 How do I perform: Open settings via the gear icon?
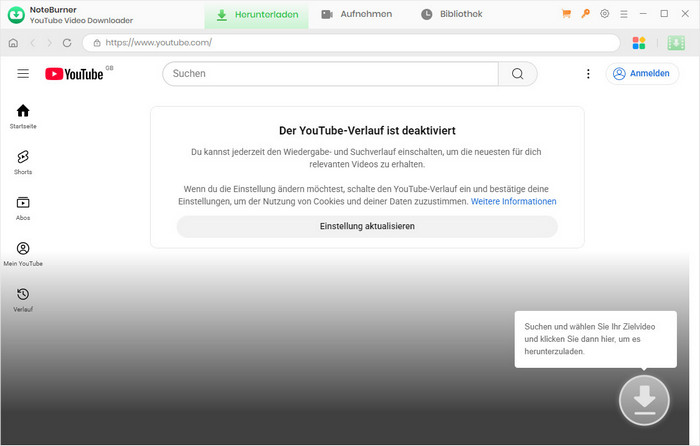(604, 14)
